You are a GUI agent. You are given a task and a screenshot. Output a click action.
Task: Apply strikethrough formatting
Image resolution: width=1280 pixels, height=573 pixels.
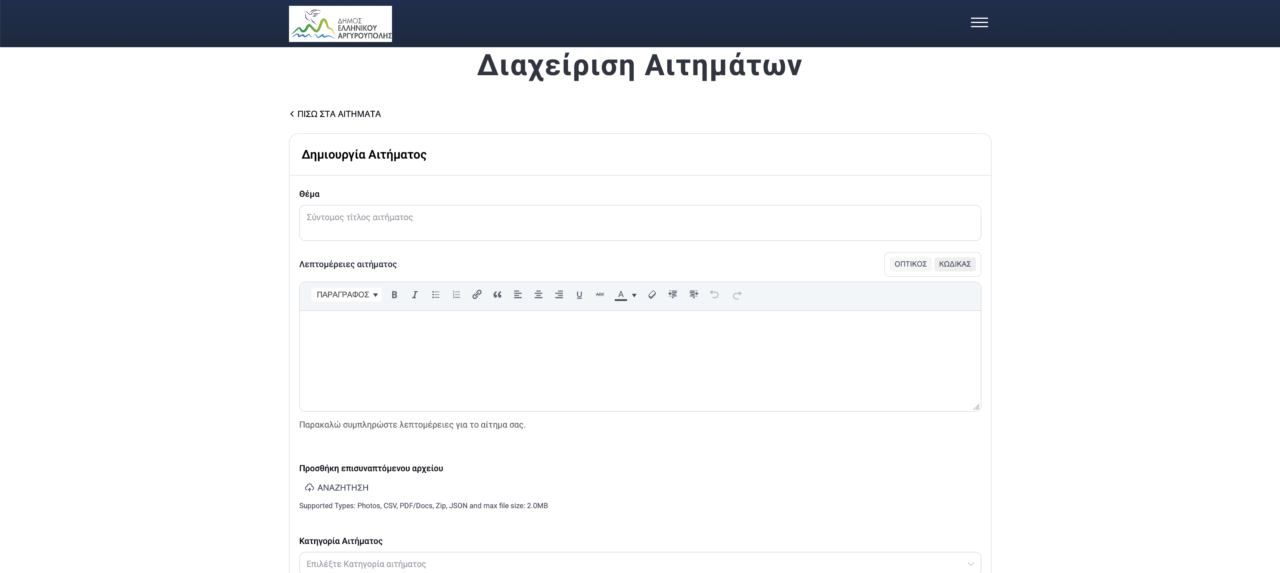coord(600,295)
